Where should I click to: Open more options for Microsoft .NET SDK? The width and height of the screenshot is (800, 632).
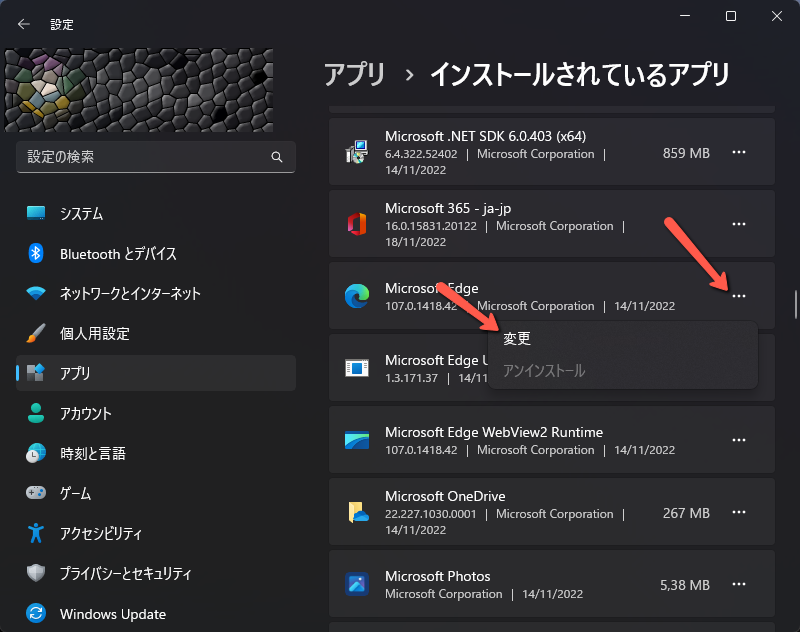(x=739, y=153)
